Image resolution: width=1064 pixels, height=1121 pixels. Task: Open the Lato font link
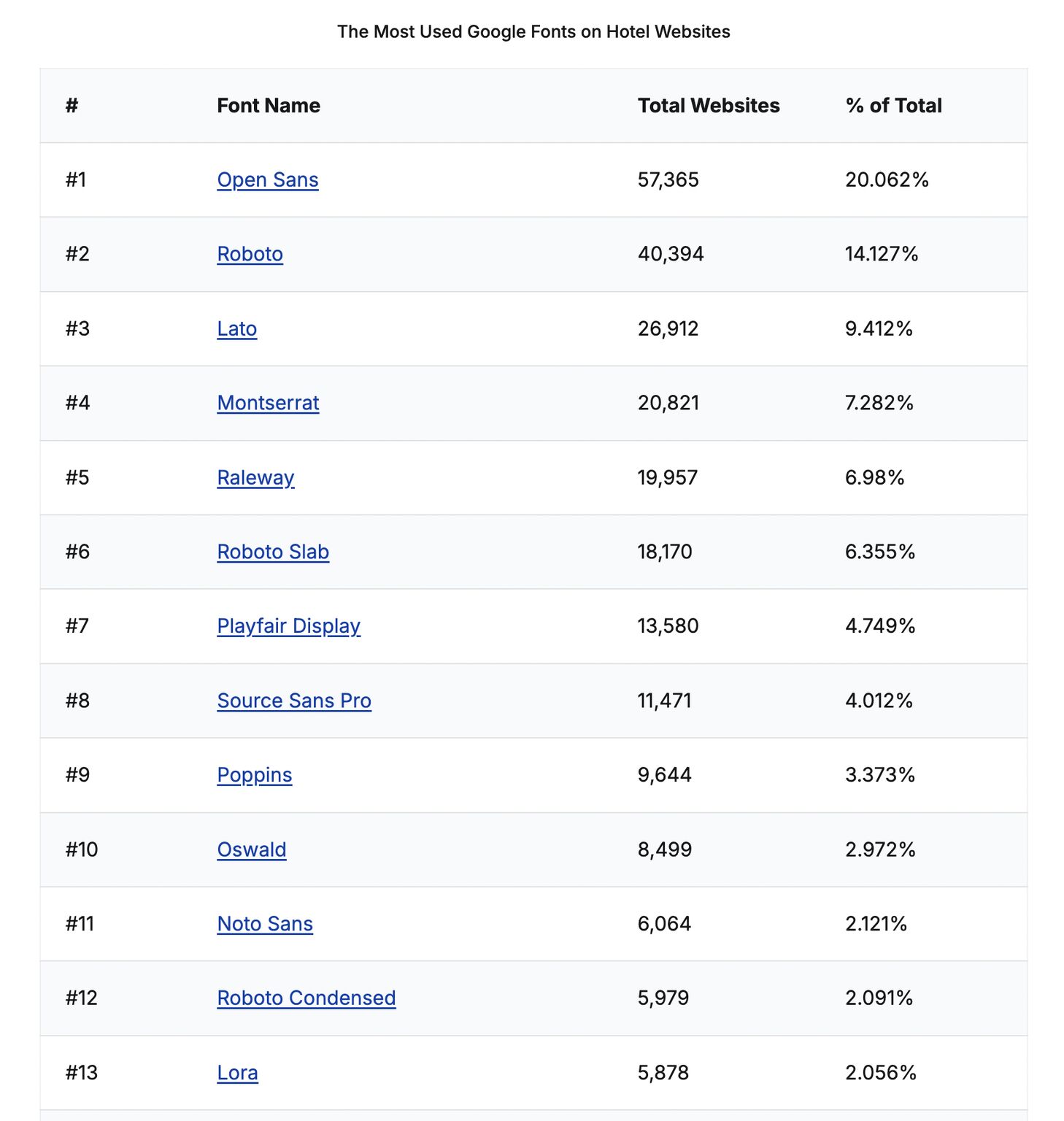tap(237, 328)
